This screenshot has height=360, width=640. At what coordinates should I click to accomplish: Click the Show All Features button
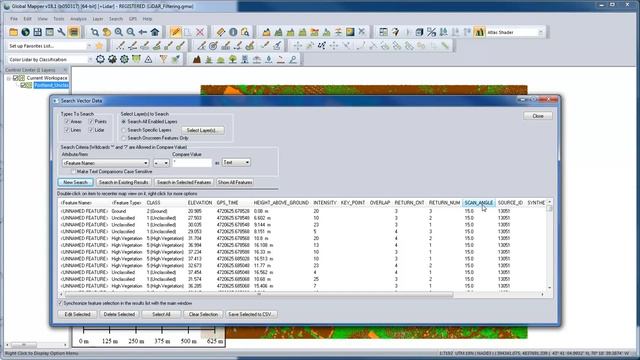(x=235, y=182)
